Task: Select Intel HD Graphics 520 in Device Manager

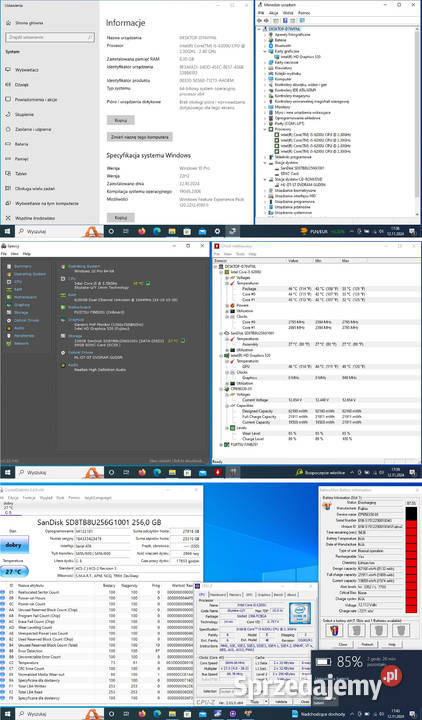Action: tap(300, 57)
